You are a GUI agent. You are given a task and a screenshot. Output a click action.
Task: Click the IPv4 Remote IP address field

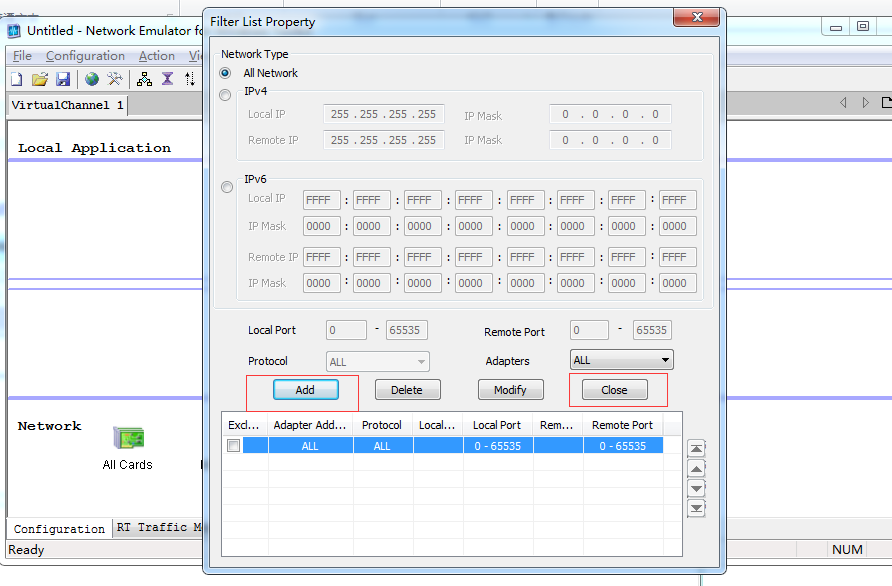click(x=383, y=140)
